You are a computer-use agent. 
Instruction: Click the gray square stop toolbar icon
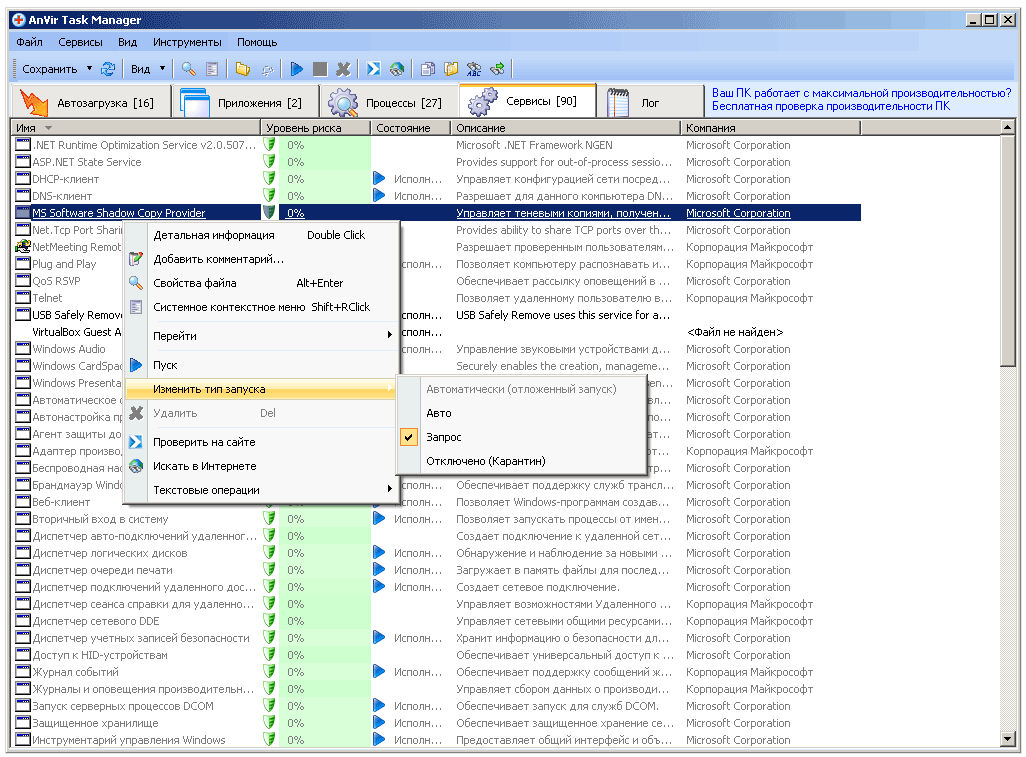(320, 69)
